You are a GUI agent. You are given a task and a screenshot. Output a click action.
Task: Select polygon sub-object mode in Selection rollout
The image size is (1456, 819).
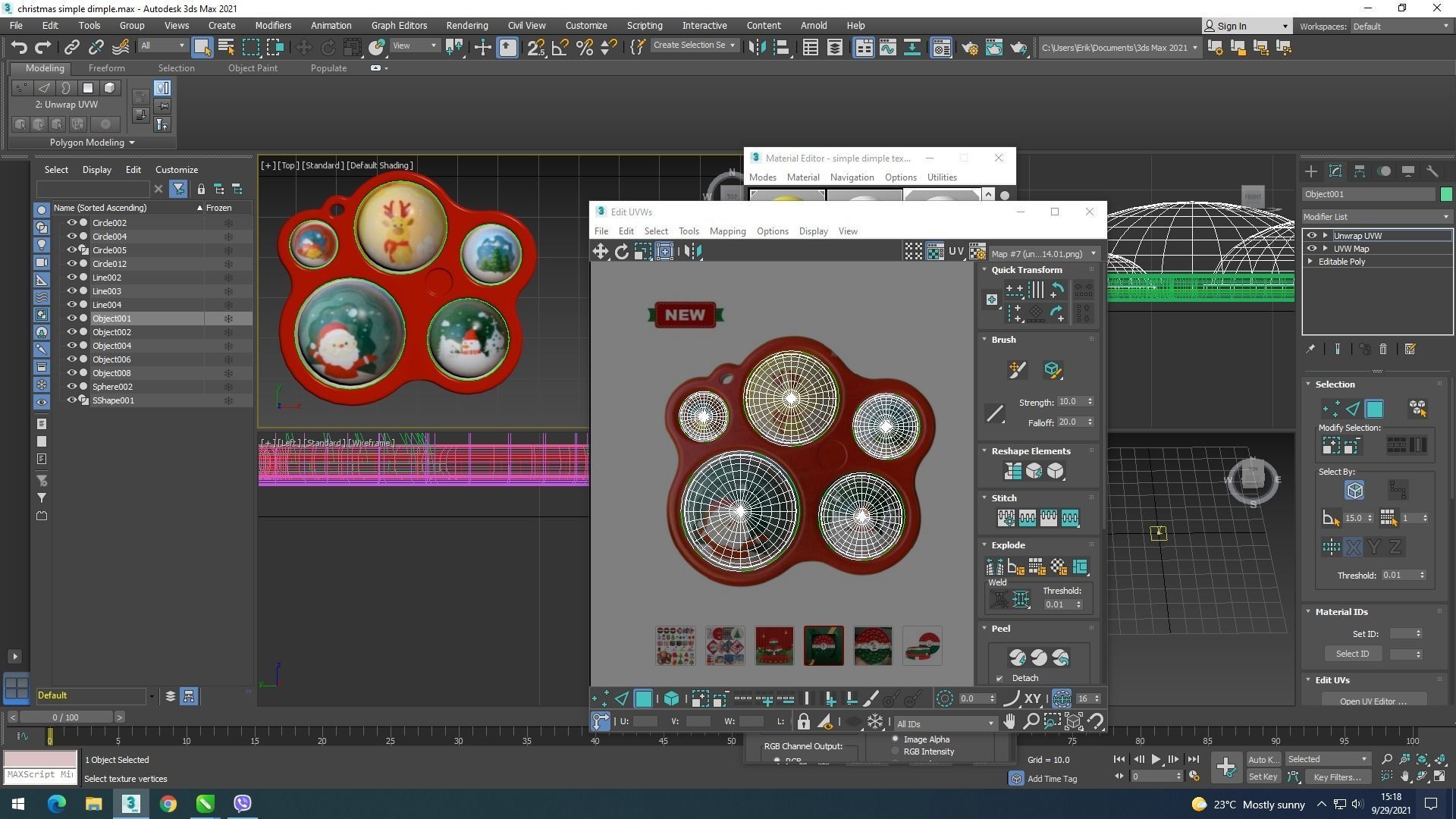coord(1374,409)
